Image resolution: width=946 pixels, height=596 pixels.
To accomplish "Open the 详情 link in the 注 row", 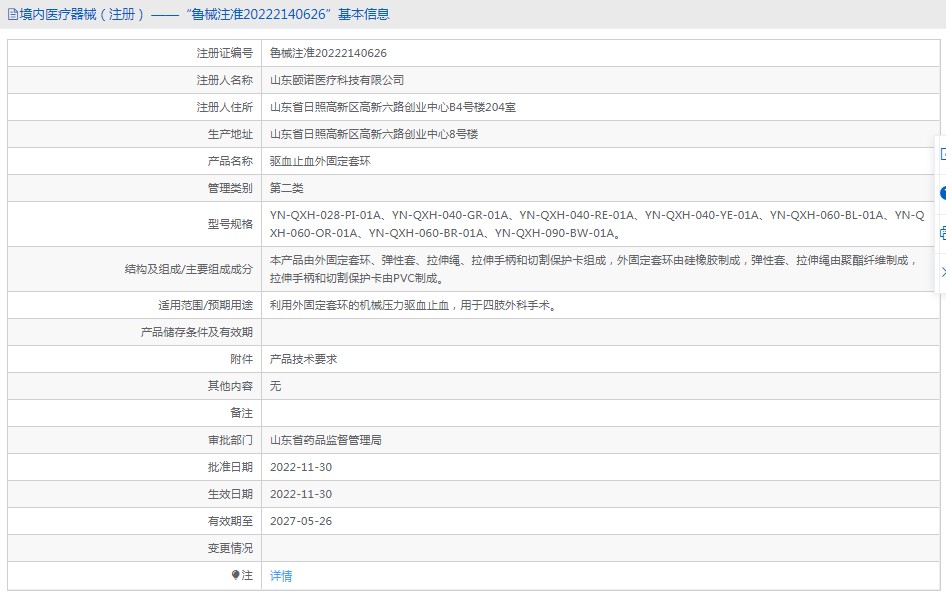I will tap(281, 575).
